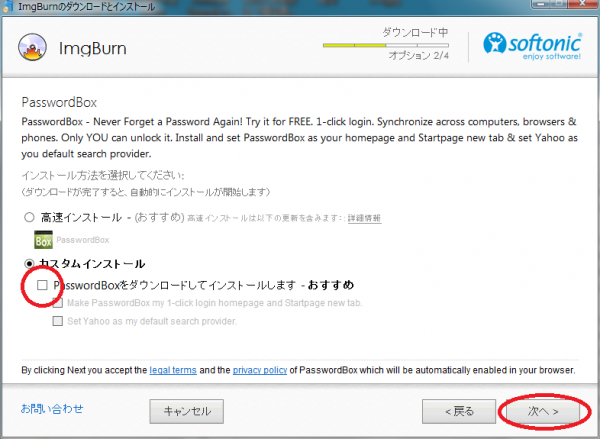Toggle the PasswordBox download and install checkbox
This screenshot has width=600, height=439.
[42, 285]
